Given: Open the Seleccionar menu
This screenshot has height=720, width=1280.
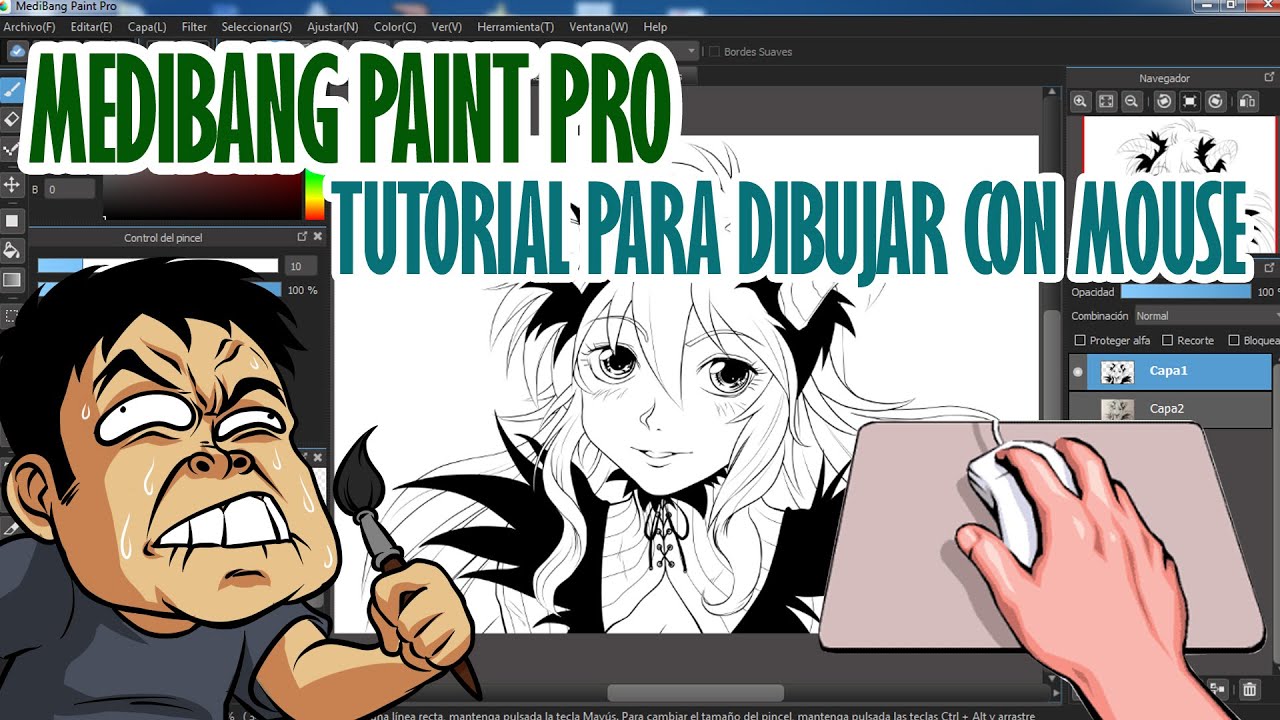Looking at the screenshot, I should point(257,27).
